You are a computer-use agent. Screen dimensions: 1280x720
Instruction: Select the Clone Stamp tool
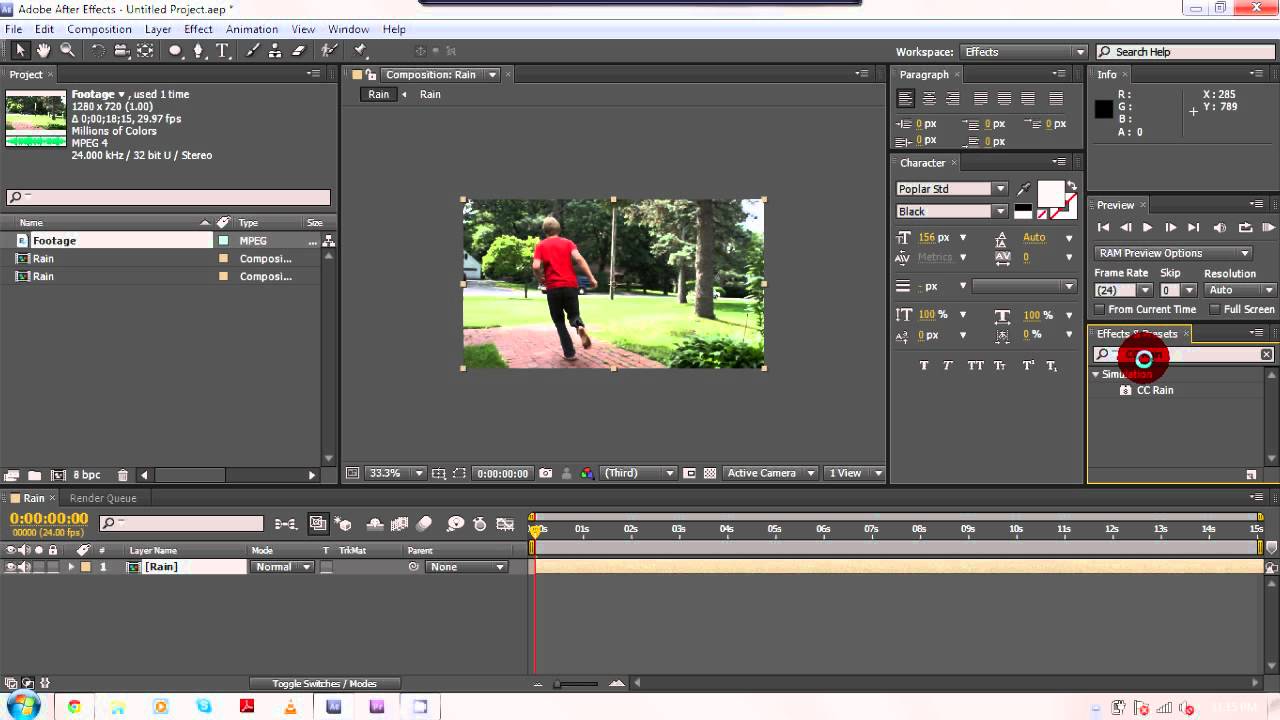(x=276, y=50)
